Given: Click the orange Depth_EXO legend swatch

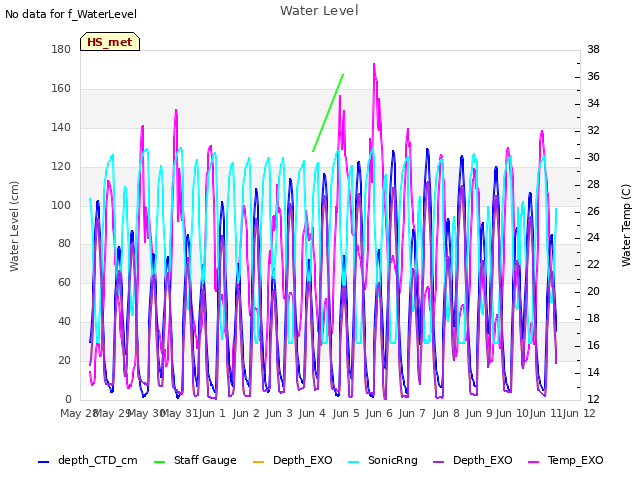Looking at the screenshot, I should point(259,462).
